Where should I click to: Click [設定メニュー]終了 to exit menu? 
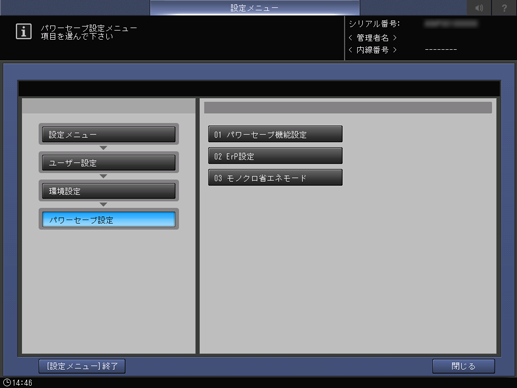click(x=82, y=366)
